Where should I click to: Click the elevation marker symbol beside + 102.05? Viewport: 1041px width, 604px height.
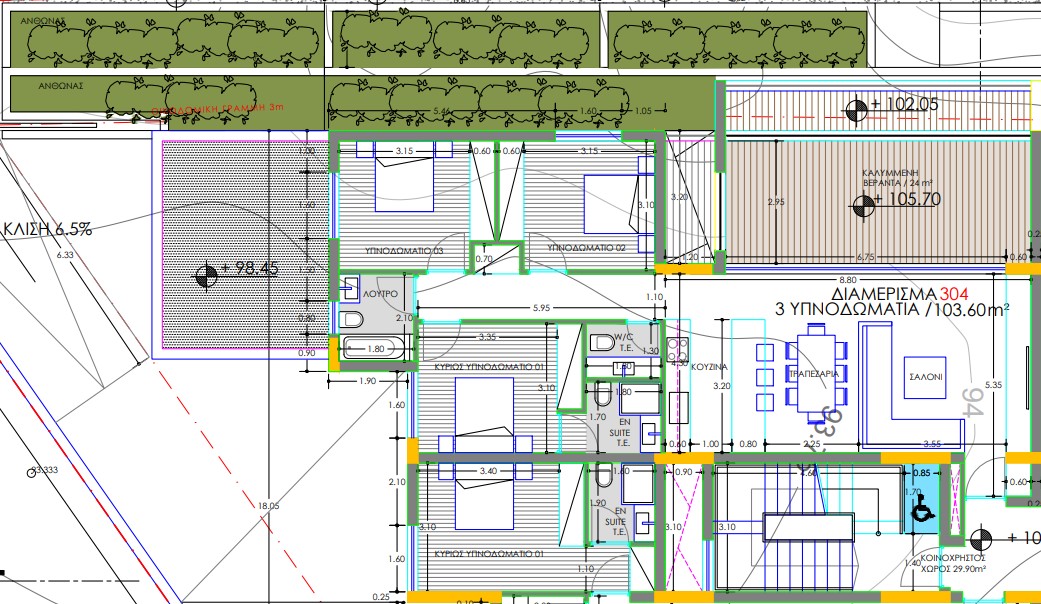(x=856, y=111)
